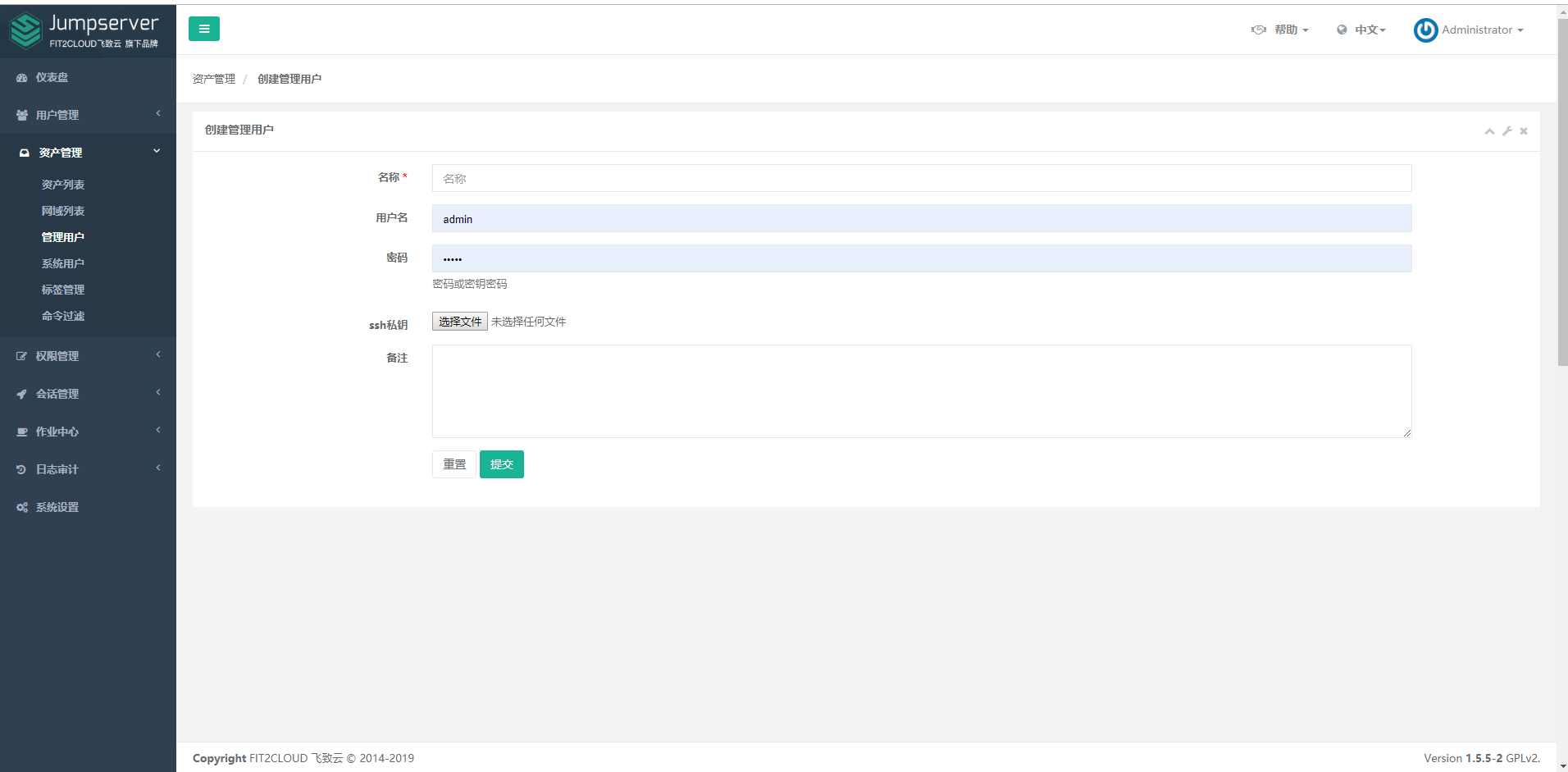Focus the 名称 name input field

[x=921, y=179]
